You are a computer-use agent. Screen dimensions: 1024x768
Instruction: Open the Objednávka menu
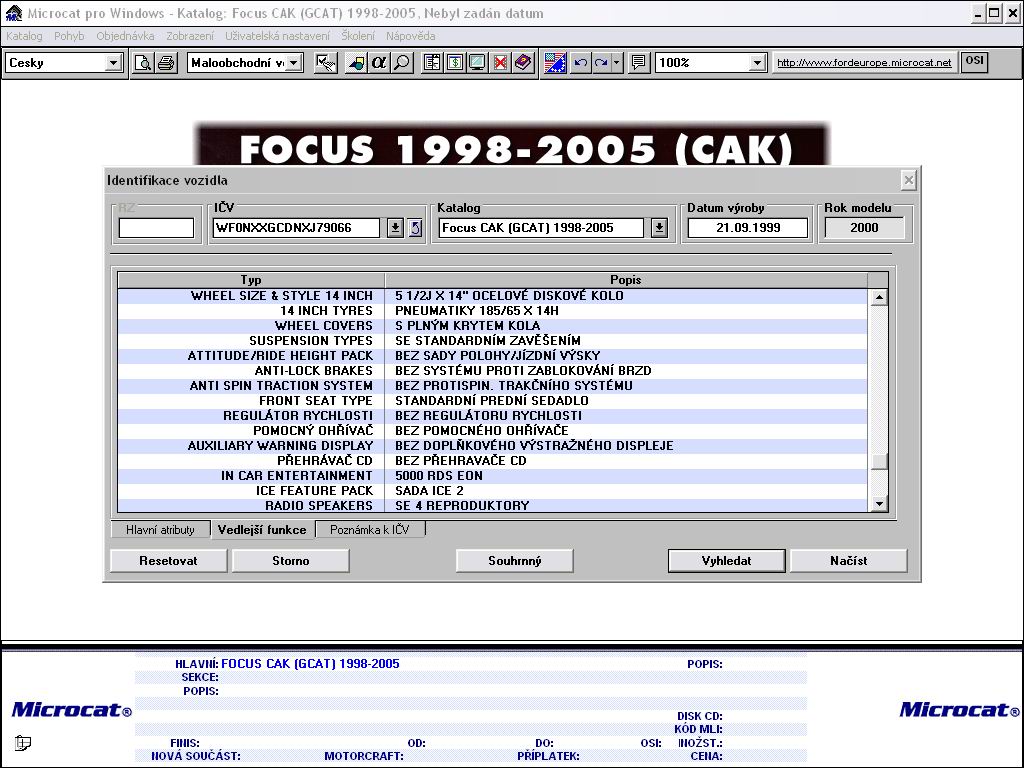tap(125, 36)
